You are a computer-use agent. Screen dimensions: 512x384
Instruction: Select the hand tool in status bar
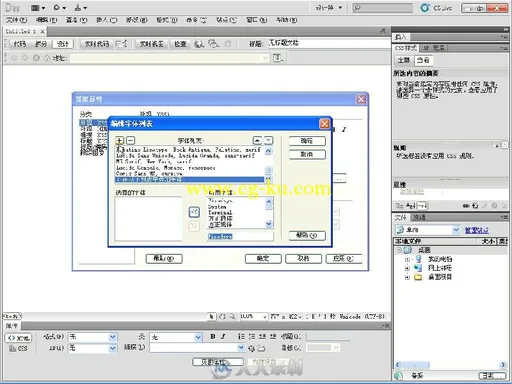pos(222,316)
